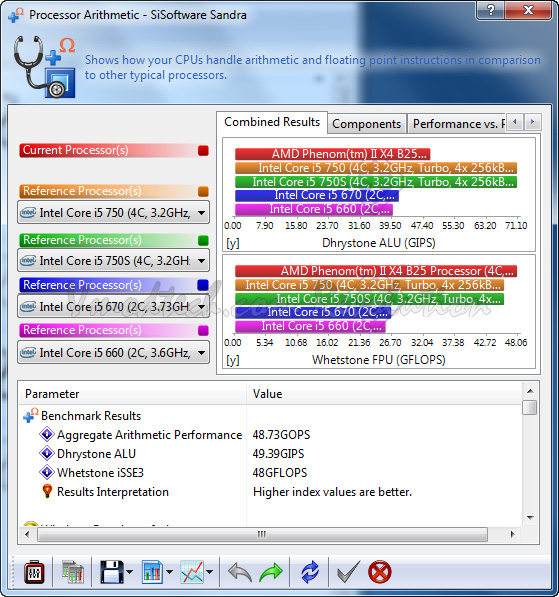Screen dimensions: 559x597
Task: Click the stethoscope module icon in header
Action: [x=45, y=67]
